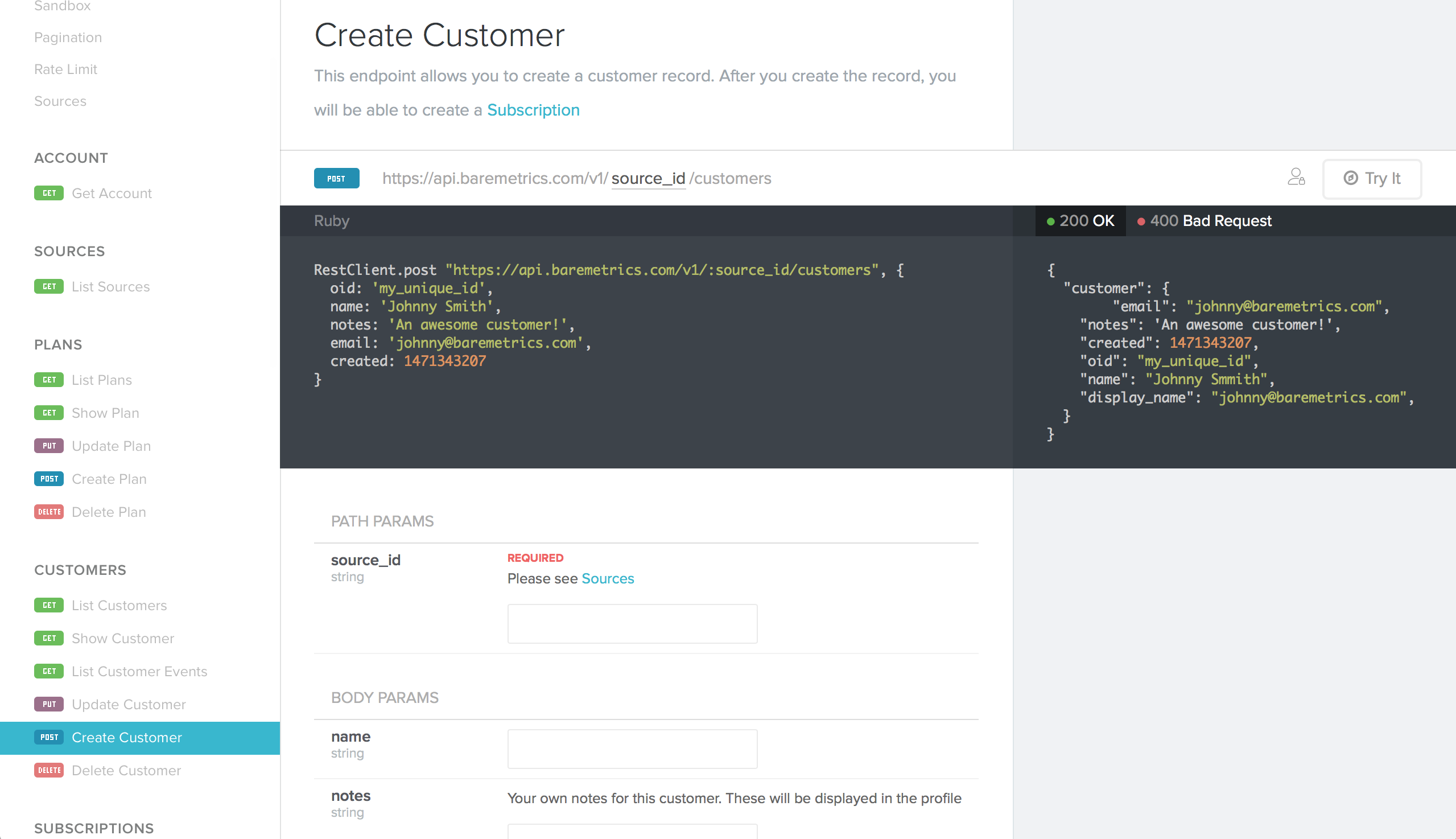Open List Customer Events in sidebar
This screenshot has height=839, width=1456.
click(x=139, y=671)
